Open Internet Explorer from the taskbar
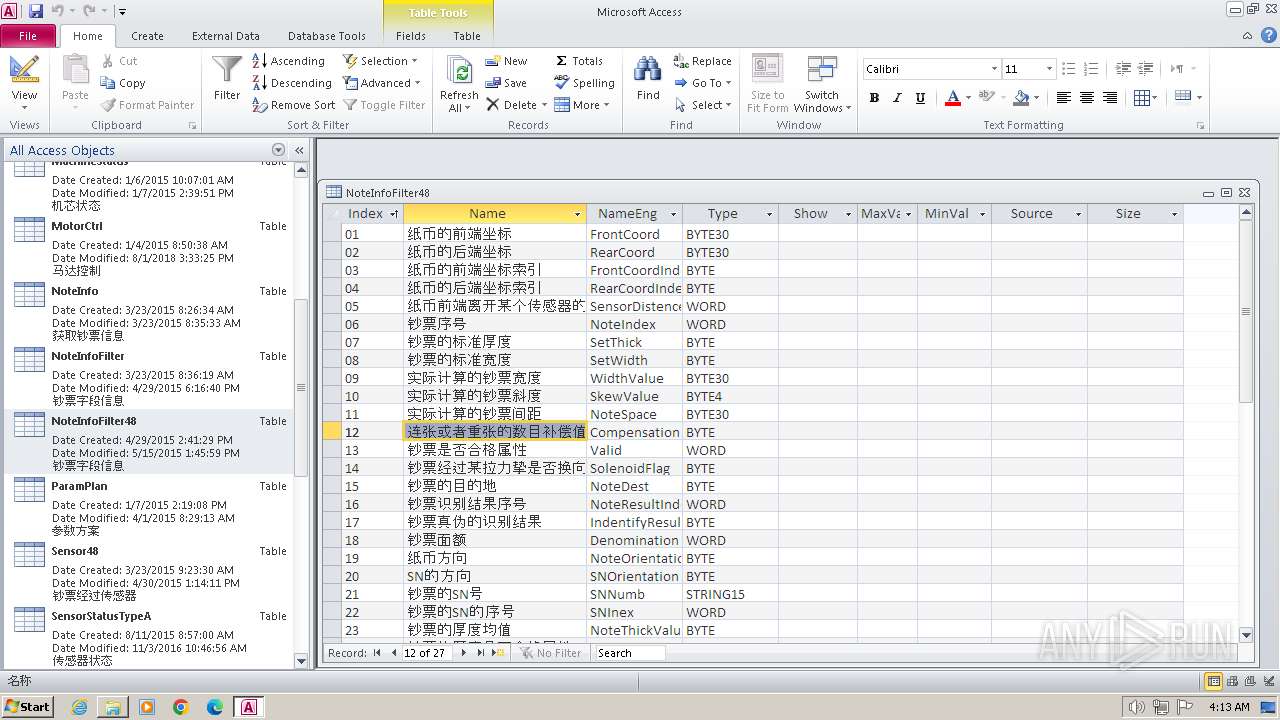This screenshot has width=1280, height=720. 79,707
